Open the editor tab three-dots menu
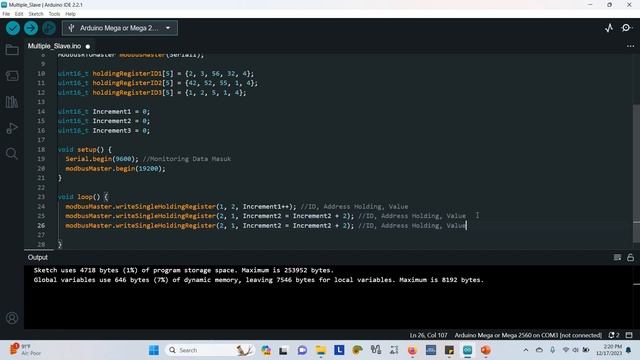Screen dimensions: 640x360 point(630,46)
